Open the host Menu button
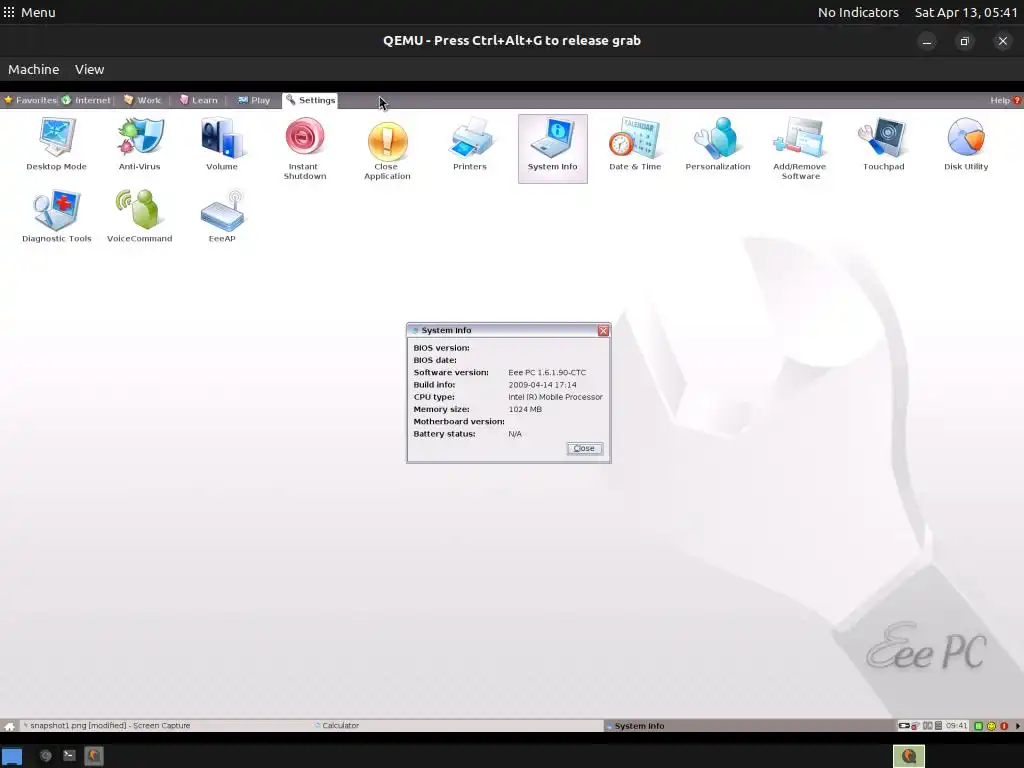 29,12
